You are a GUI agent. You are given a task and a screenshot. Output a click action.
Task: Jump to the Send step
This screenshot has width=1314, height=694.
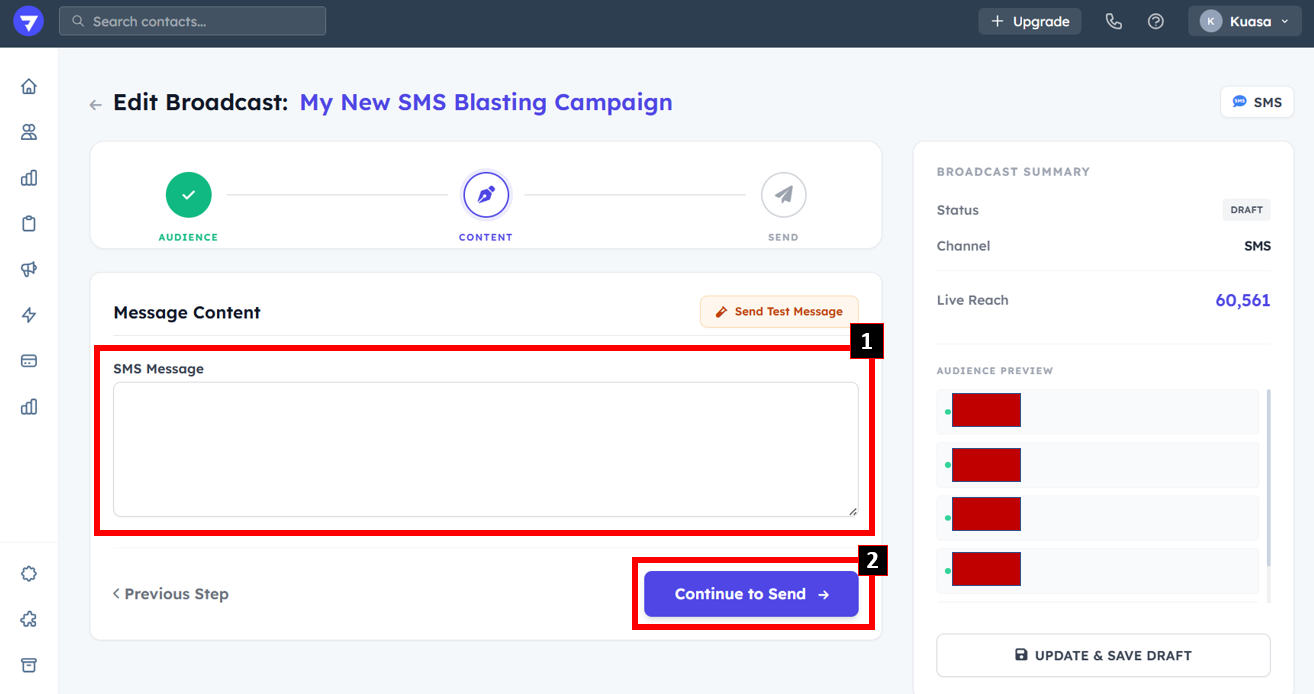783,196
